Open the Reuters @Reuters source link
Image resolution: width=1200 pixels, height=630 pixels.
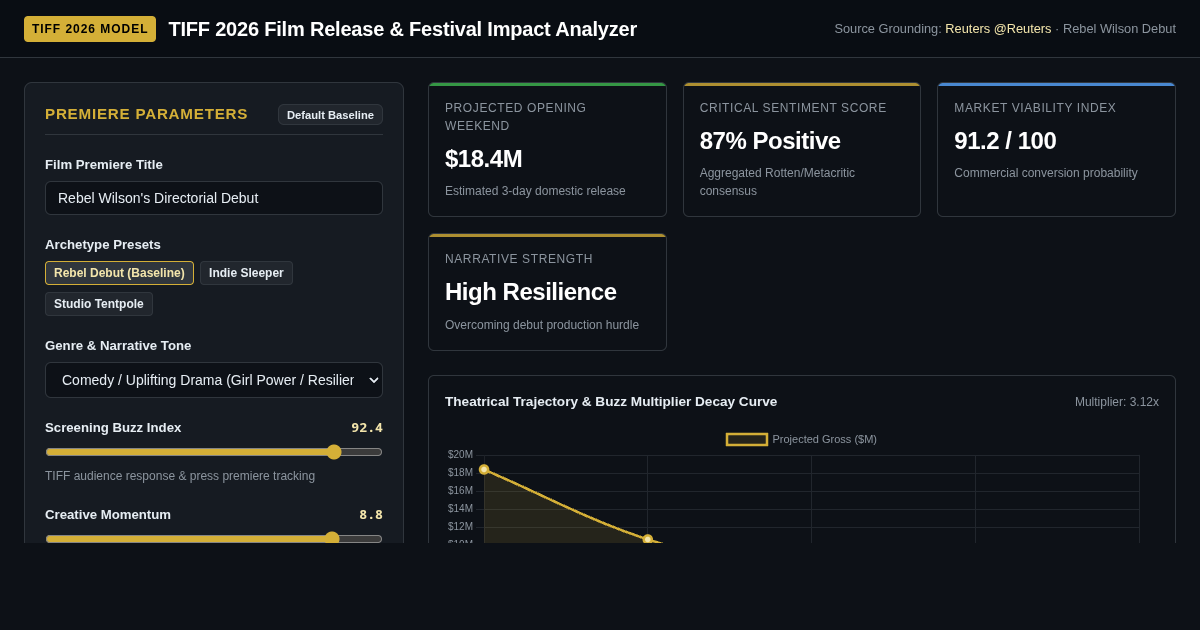(998, 29)
